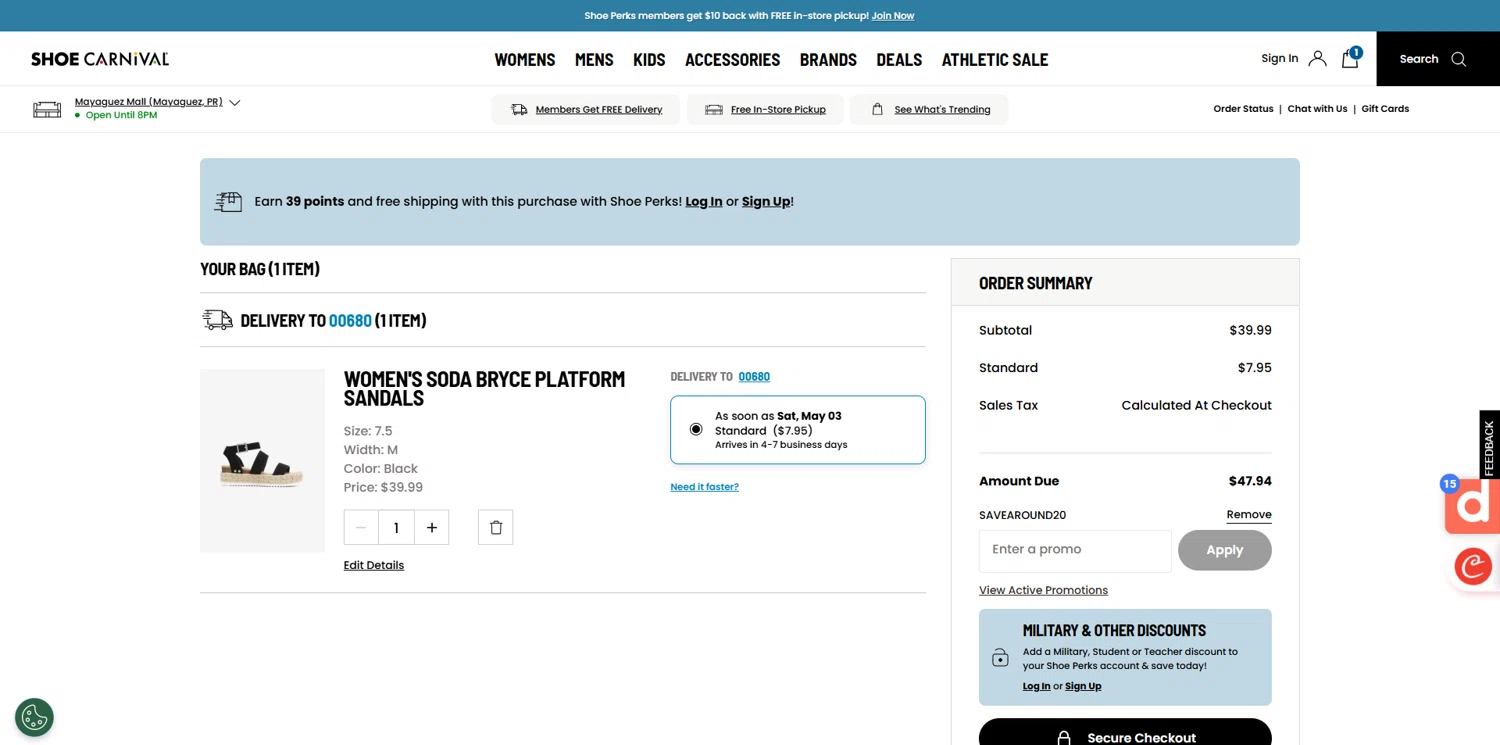Click Join Now in top banner
The width and height of the screenshot is (1500, 745).
893,16
